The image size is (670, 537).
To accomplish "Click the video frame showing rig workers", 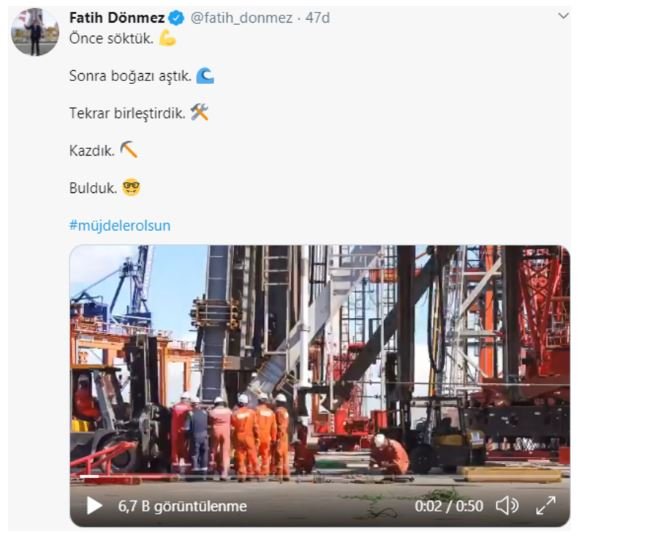I will click(319, 360).
